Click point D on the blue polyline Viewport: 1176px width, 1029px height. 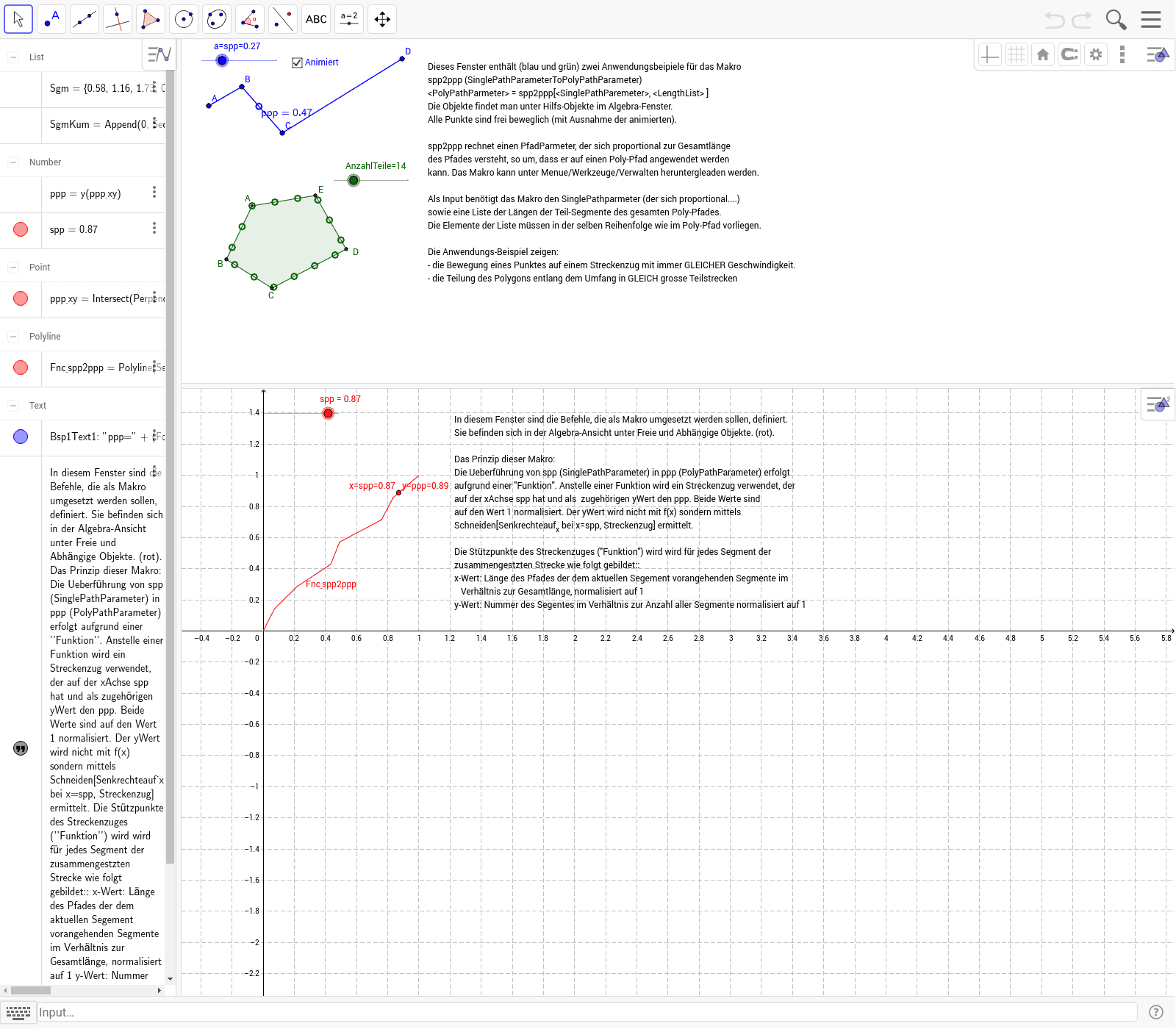tap(402, 59)
